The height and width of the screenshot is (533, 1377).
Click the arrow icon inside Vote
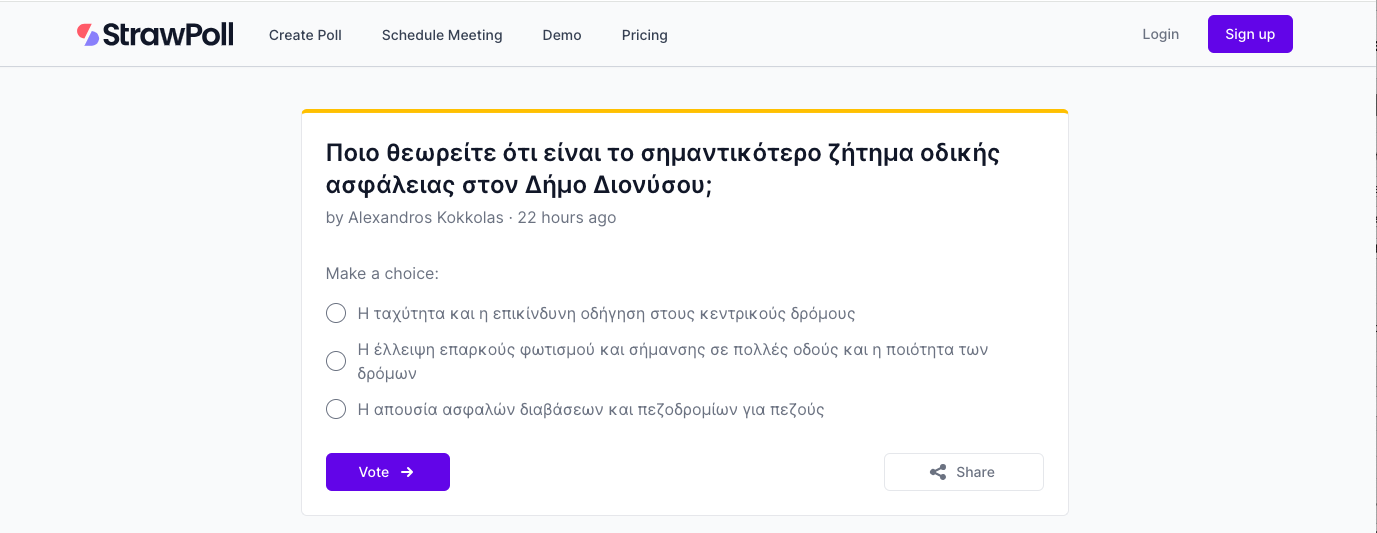point(407,472)
